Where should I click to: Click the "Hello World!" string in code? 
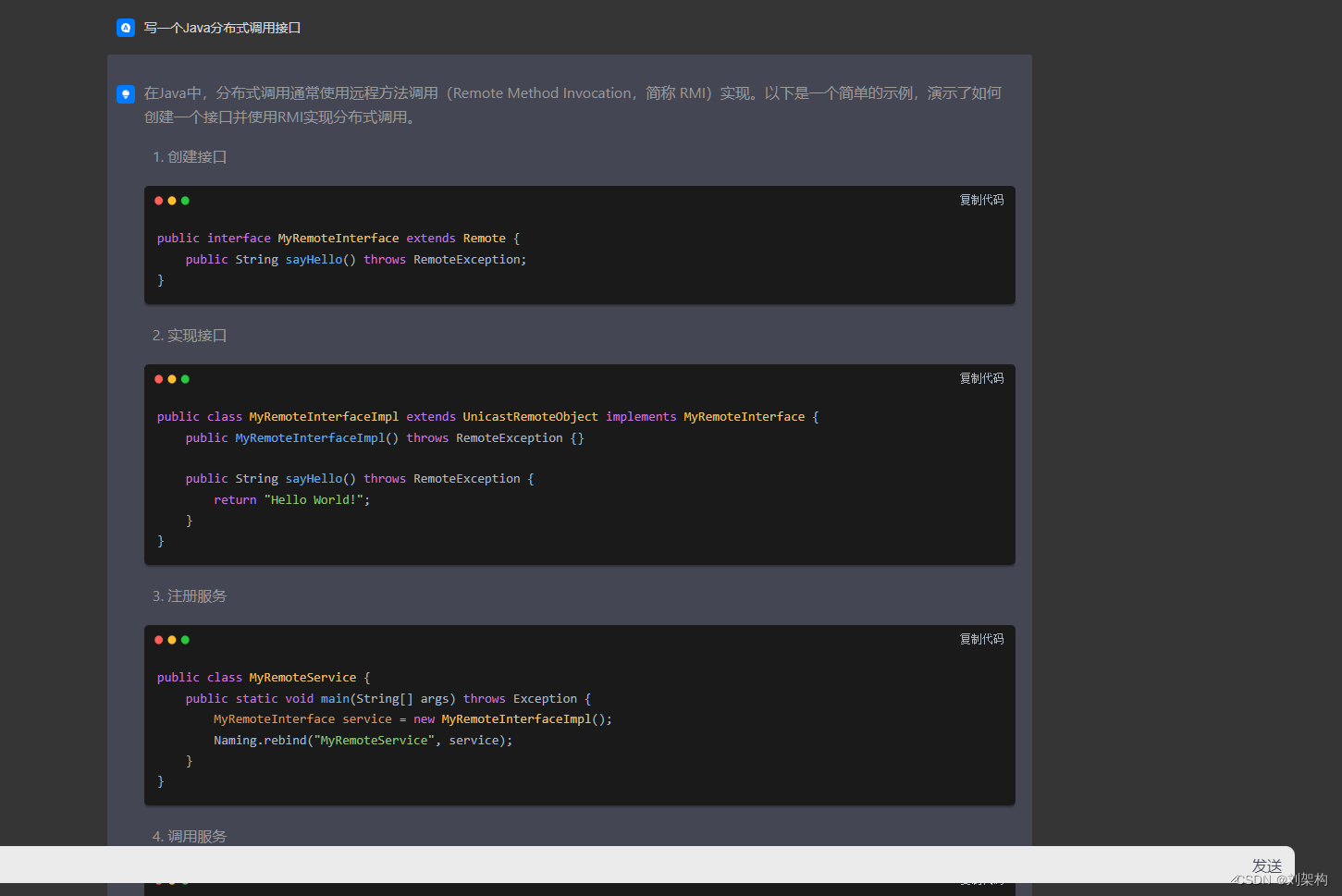[314, 500]
